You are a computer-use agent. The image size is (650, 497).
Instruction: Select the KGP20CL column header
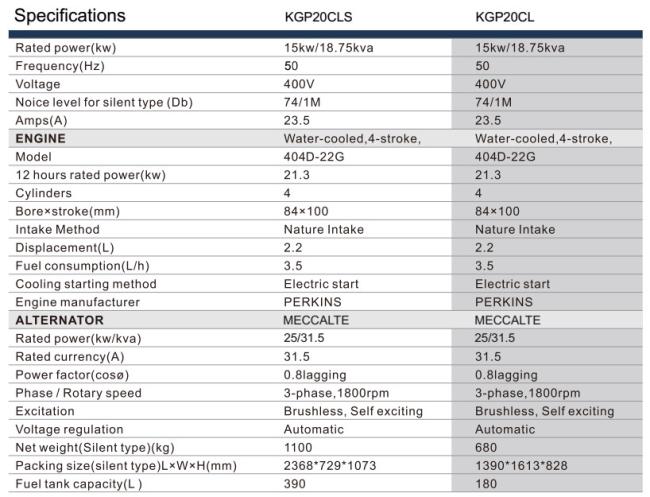tap(504, 17)
